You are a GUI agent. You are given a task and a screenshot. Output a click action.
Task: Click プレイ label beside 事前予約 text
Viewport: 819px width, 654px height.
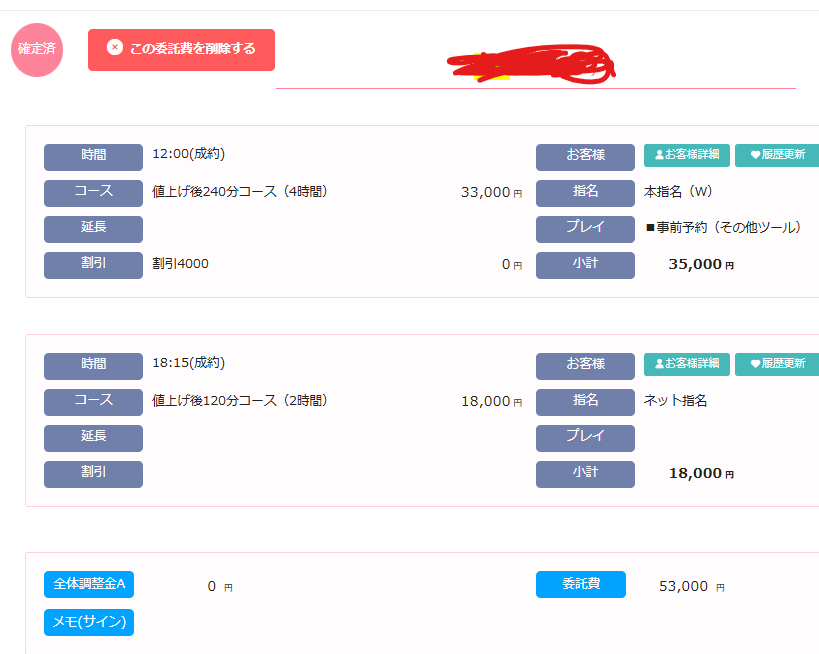click(585, 229)
